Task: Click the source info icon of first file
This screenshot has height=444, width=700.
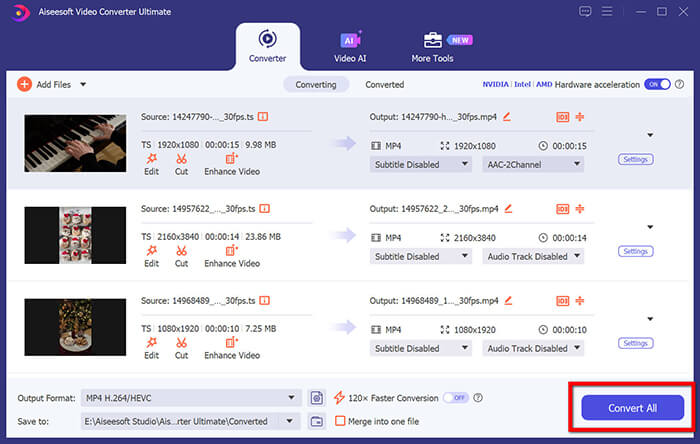Action: (x=263, y=117)
